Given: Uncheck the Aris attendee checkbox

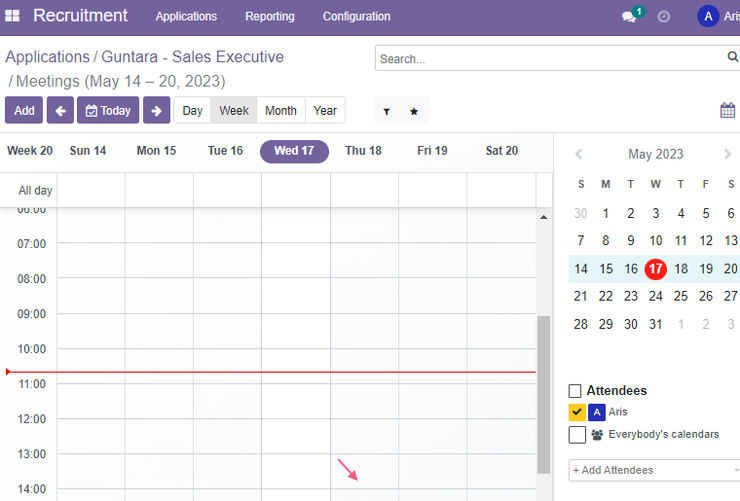Looking at the screenshot, I should click(577, 412).
